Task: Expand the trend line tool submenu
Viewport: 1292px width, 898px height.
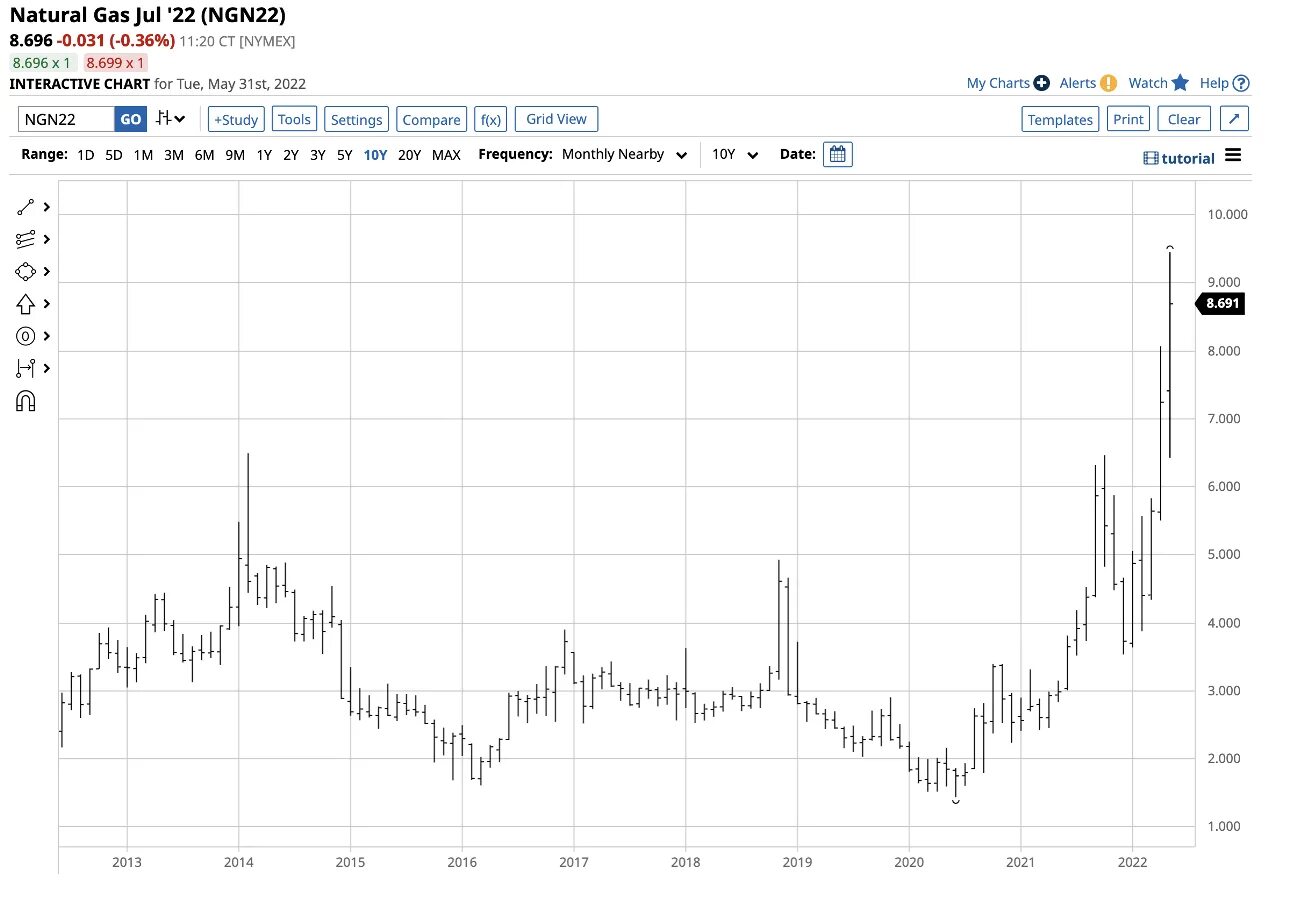Action: (46, 208)
